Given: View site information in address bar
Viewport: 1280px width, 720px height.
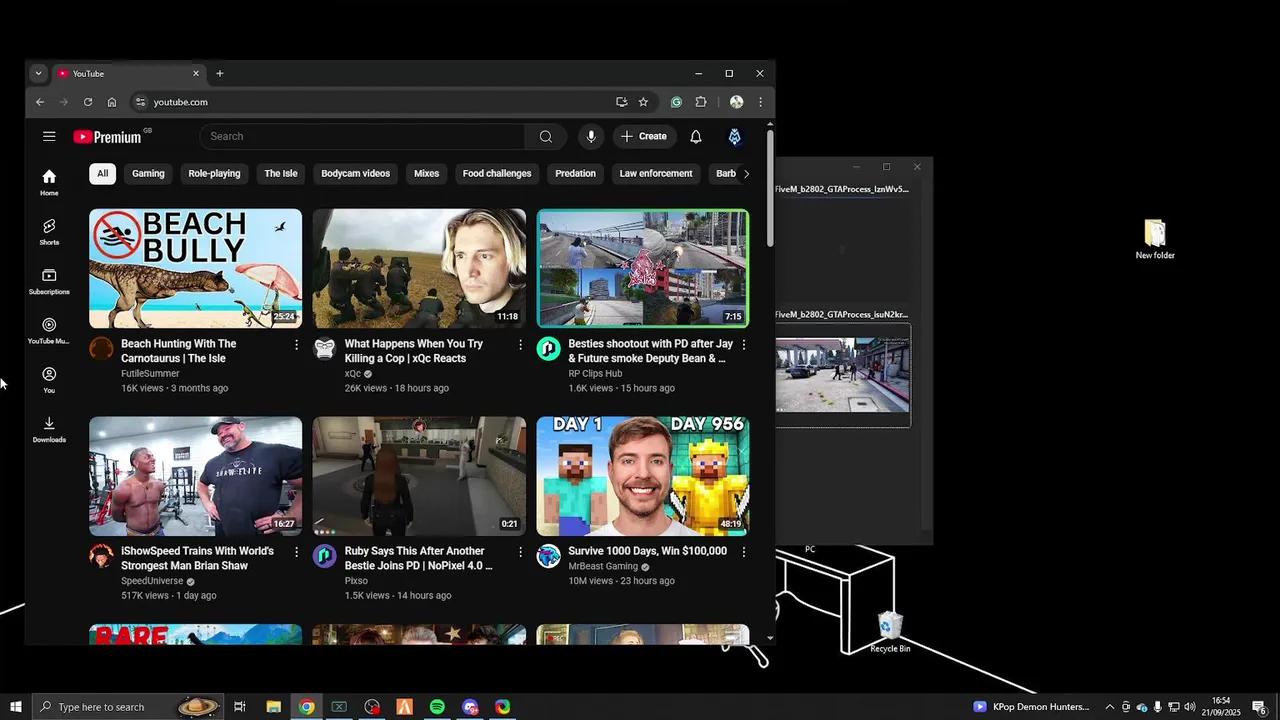Looking at the screenshot, I should coord(141,102).
